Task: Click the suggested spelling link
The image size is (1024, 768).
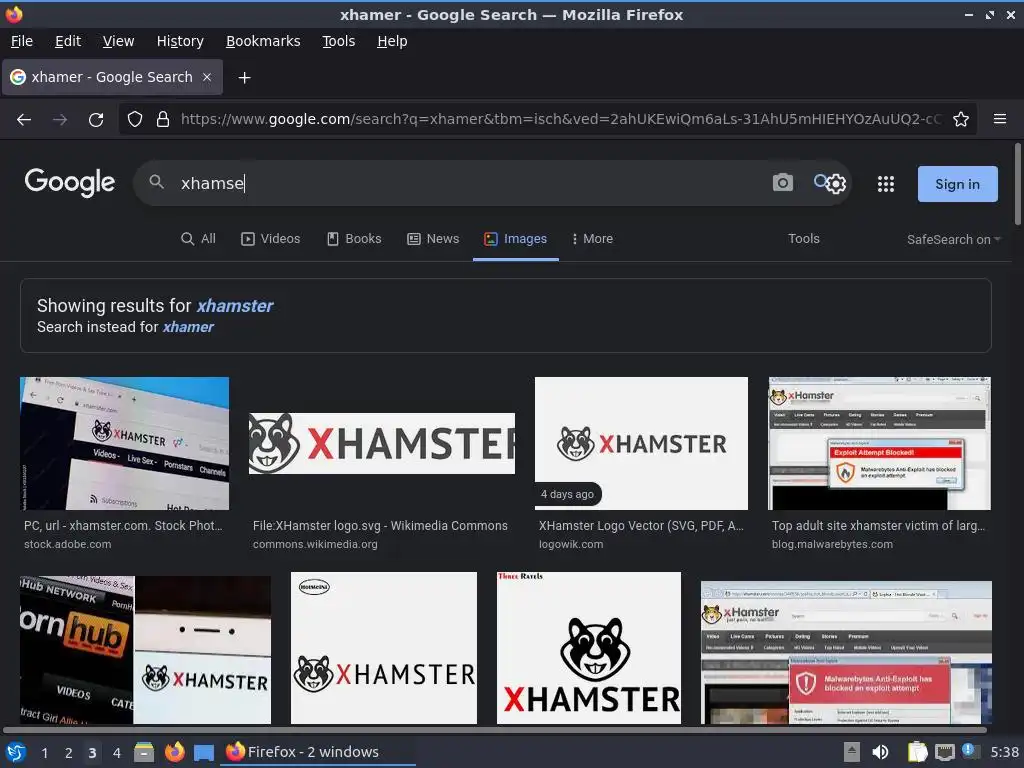Action: 235,306
